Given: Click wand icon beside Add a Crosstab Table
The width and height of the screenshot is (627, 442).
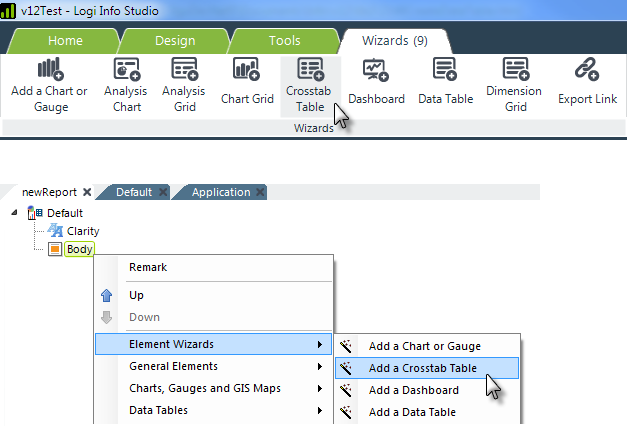Looking at the screenshot, I should click(346, 368).
